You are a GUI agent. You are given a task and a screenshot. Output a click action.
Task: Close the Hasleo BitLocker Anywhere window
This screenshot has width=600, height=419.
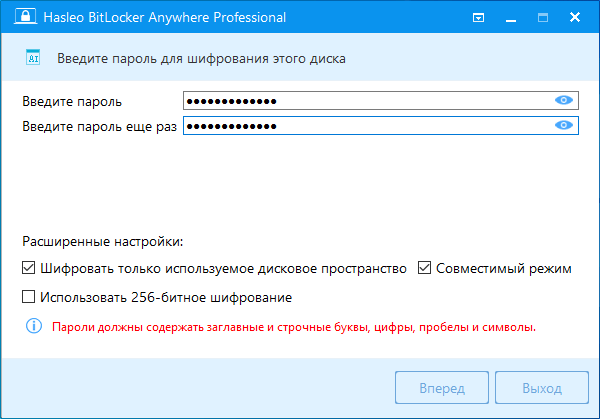tap(575, 17)
